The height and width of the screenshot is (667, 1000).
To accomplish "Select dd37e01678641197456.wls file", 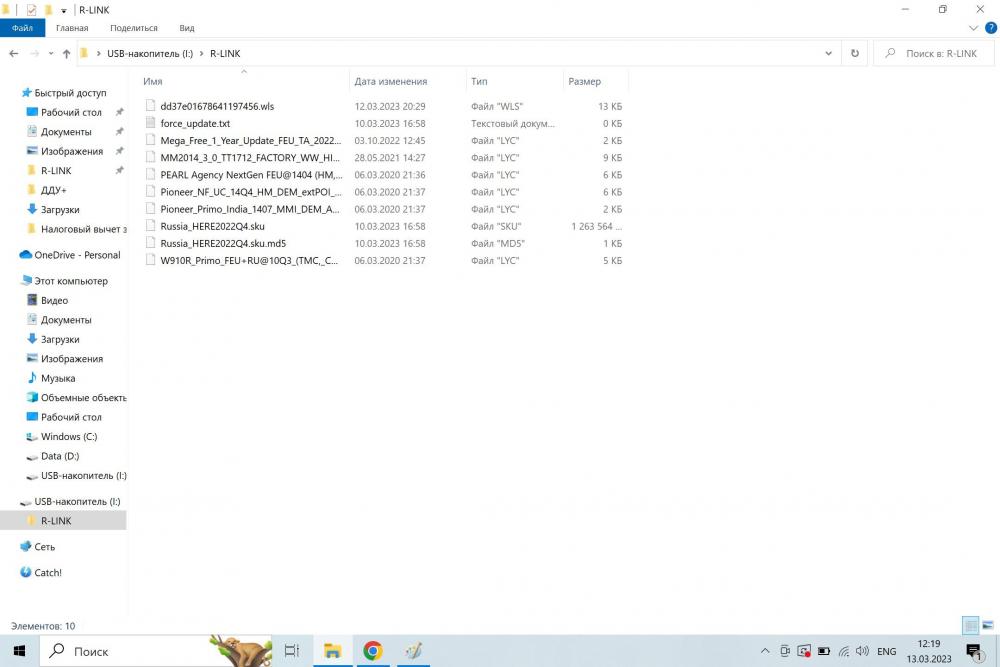I will point(217,106).
